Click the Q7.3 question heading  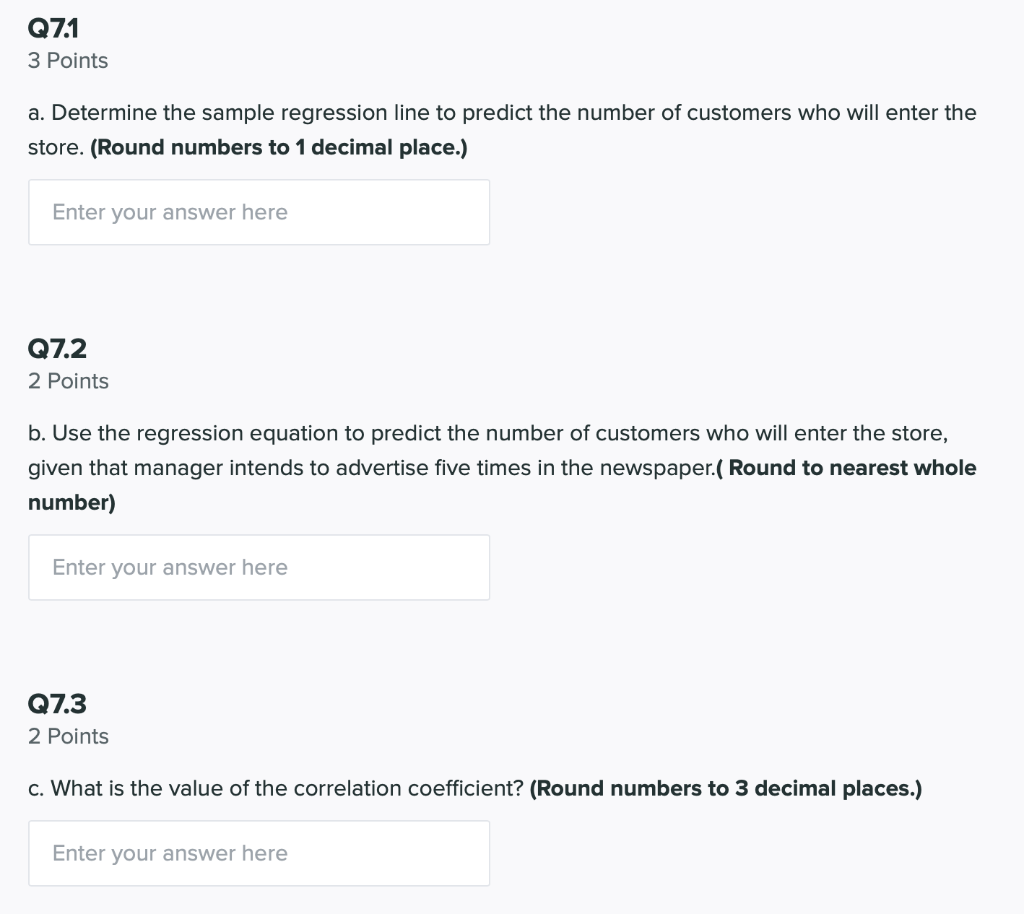tap(57, 704)
